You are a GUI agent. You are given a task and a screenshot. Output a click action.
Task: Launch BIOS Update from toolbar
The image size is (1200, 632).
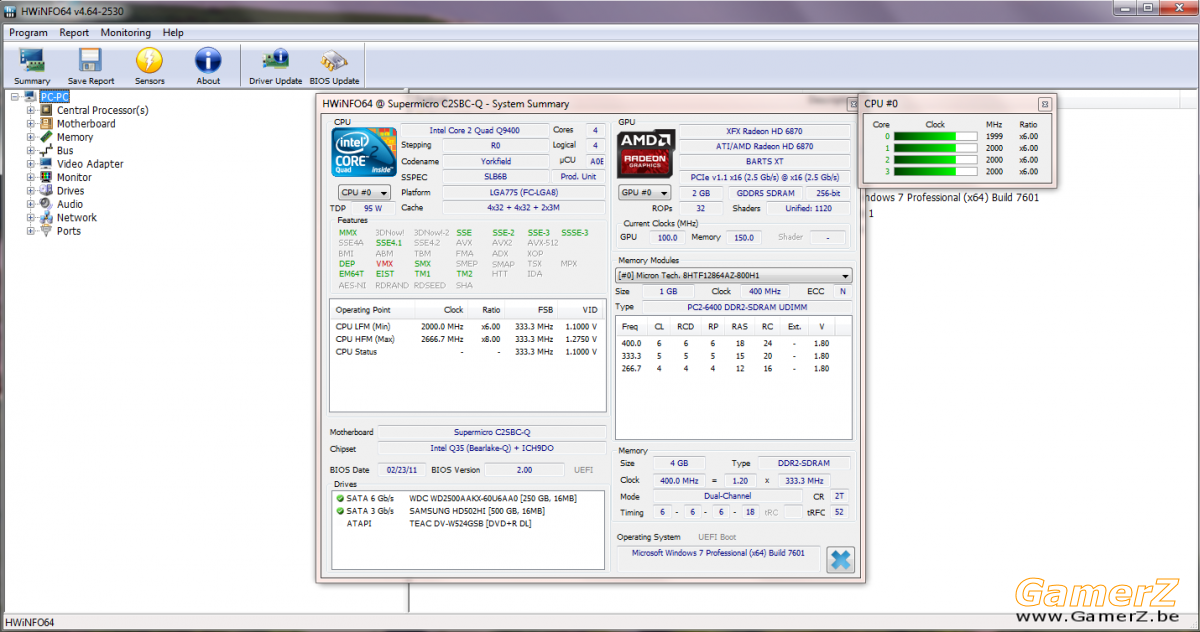[334, 66]
